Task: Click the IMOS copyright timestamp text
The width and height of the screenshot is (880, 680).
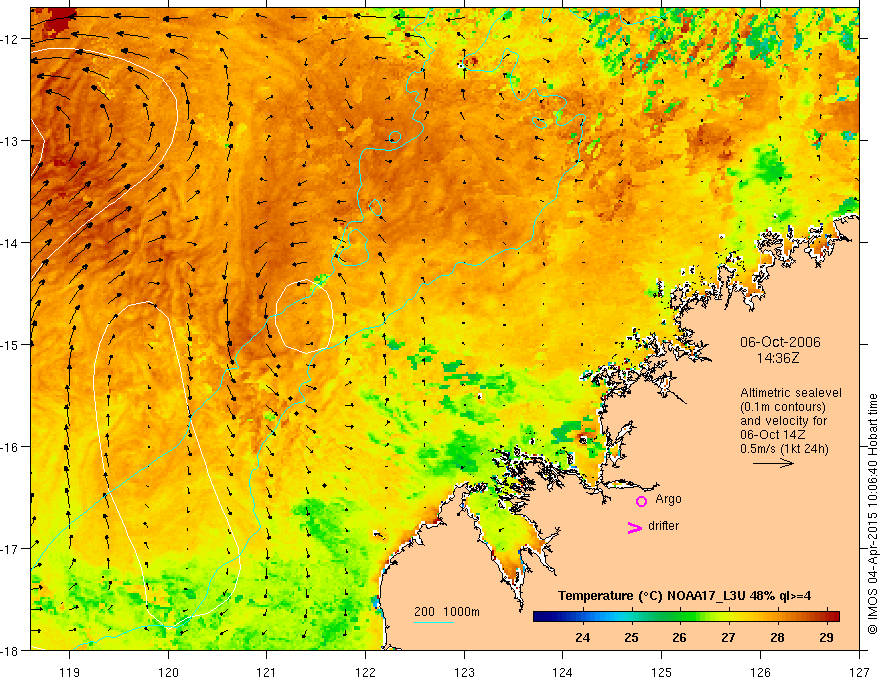Action: coord(872,514)
